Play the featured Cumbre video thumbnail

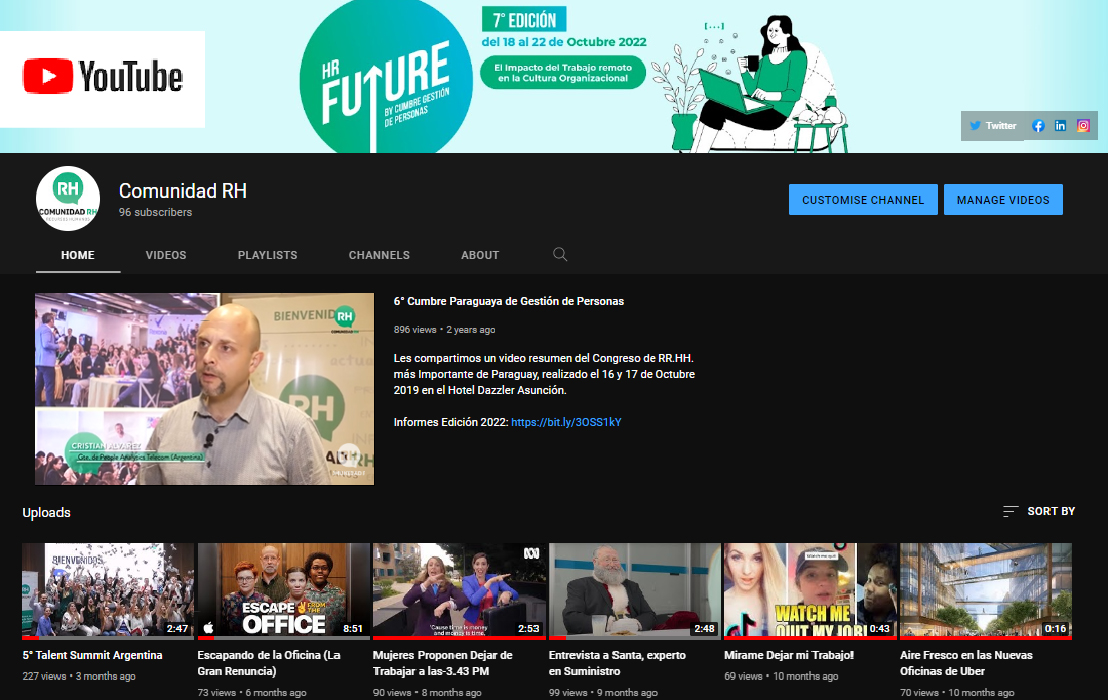pos(204,389)
